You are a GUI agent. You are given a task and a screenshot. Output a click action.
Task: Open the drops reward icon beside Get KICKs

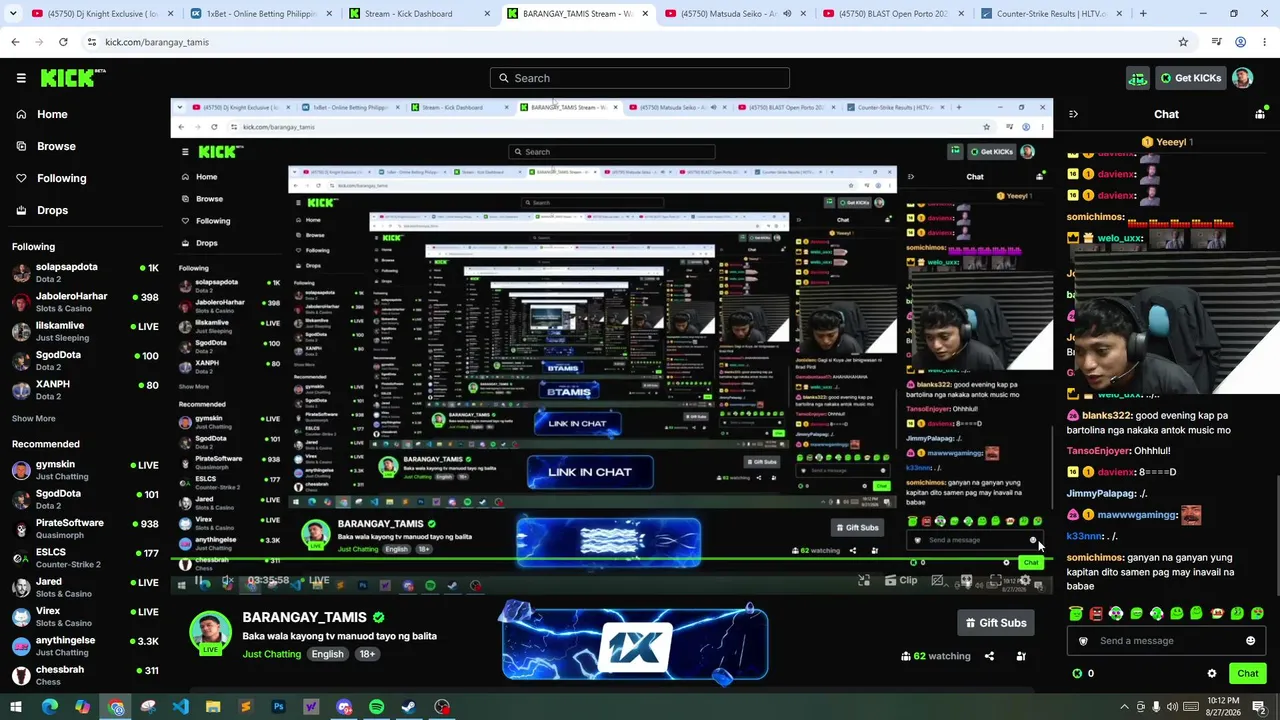pyautogui.click(x=1137, y=78)
